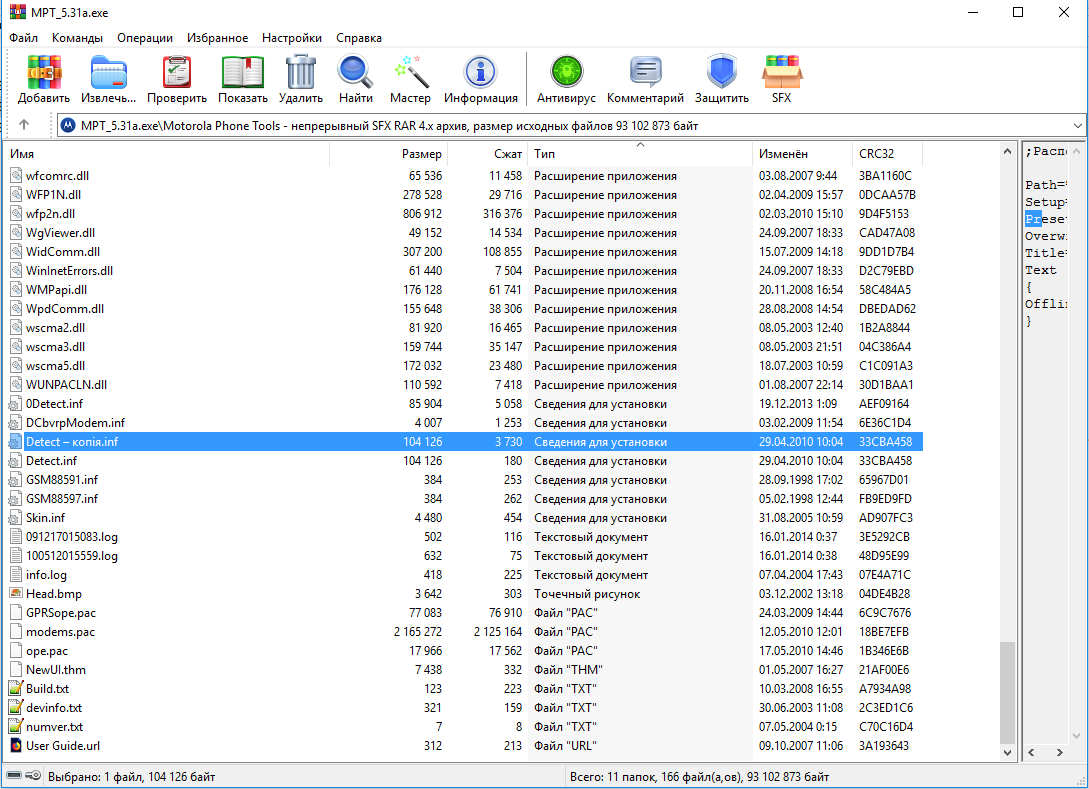Click the Показать book icon
Image resolution: width=1089 pixels, height=789 pixels.
[242, 72]
